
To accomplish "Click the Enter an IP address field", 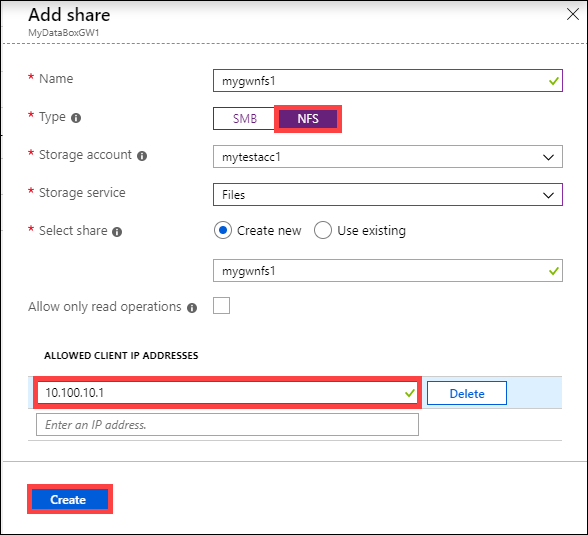I will (x=227, y=424).
